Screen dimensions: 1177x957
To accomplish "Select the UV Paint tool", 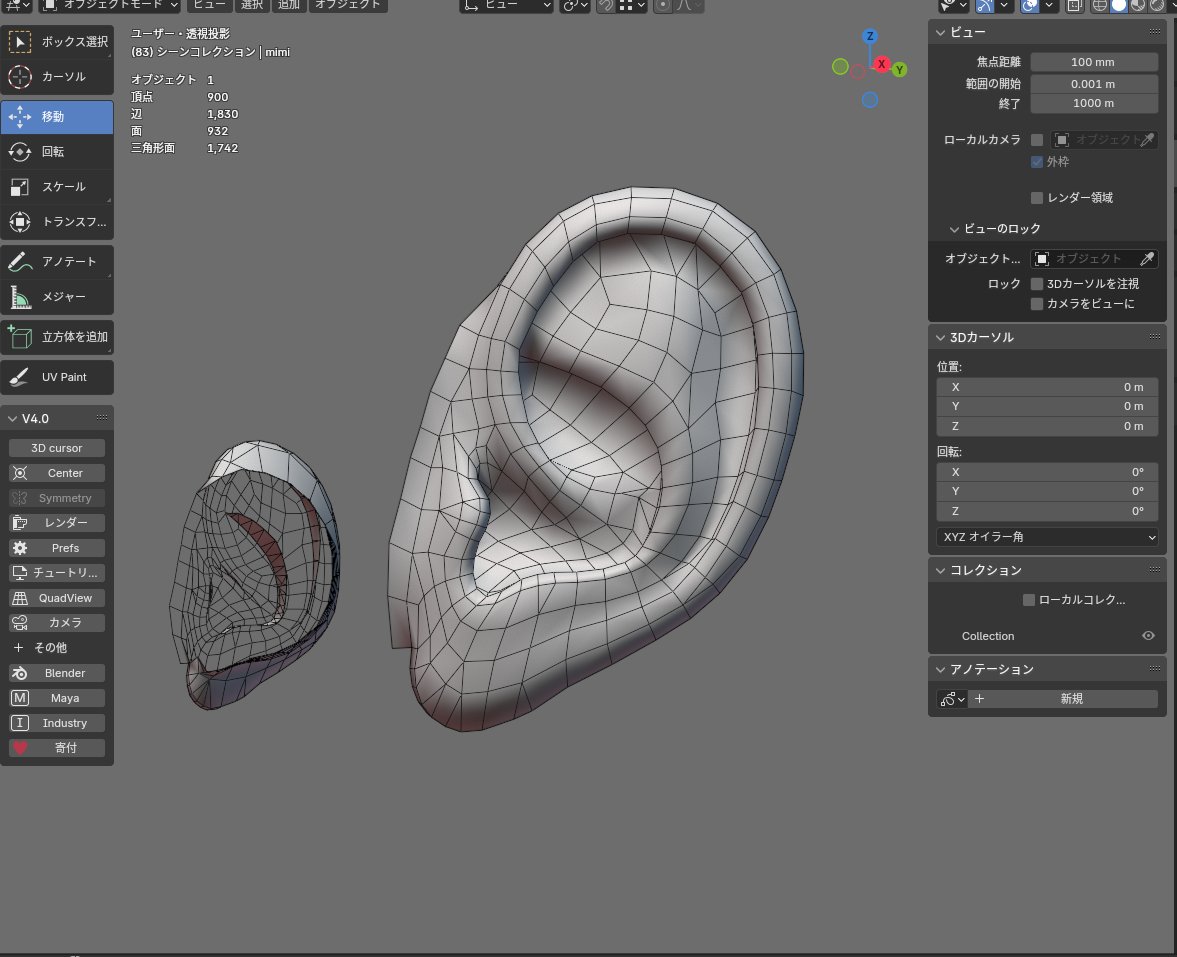I will pos(57,378).
